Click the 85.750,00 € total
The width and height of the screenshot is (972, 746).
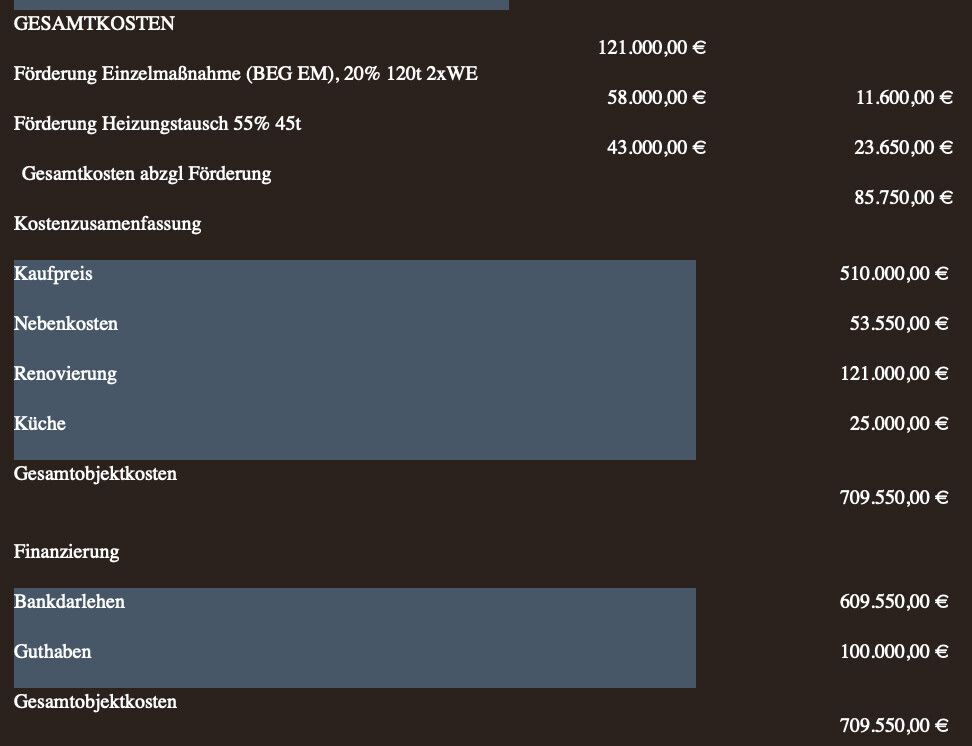(x=903, y=197)
